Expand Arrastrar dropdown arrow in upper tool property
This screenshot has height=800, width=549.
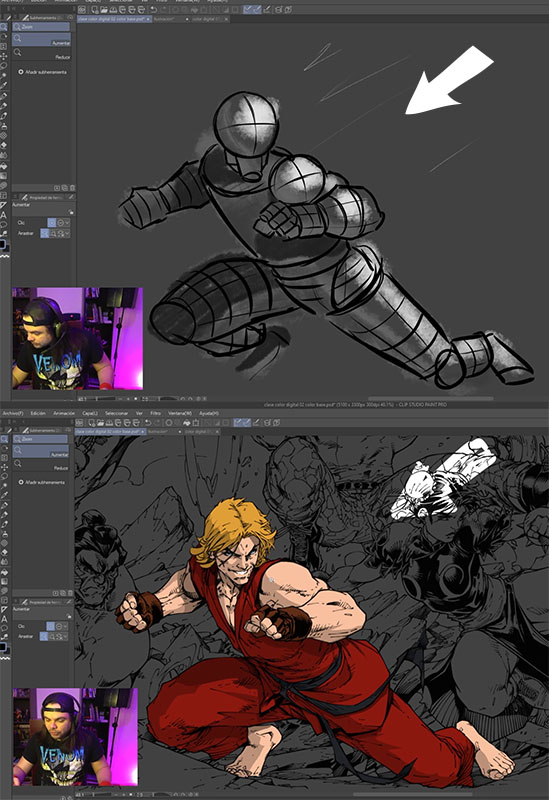tap(67, 233)
